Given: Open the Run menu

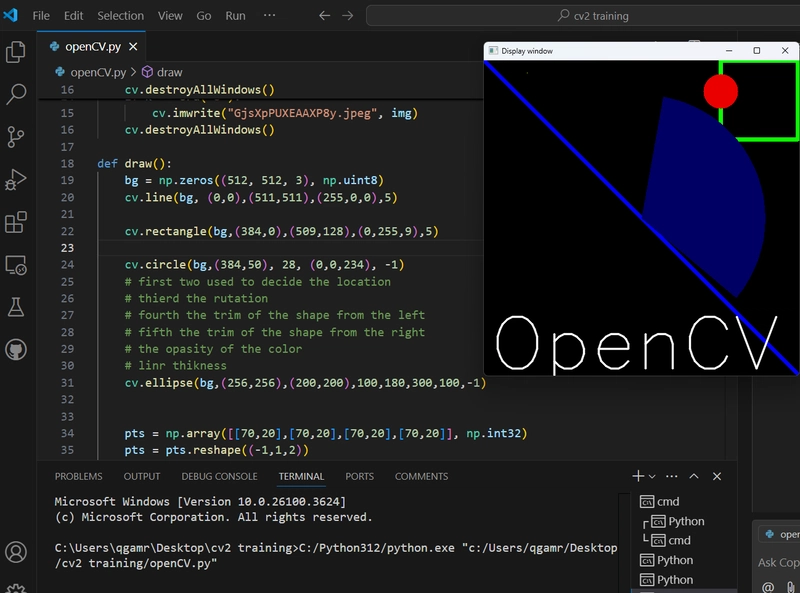Looking at the screenshot, I should pyautogui.click(x=235, y=16).
